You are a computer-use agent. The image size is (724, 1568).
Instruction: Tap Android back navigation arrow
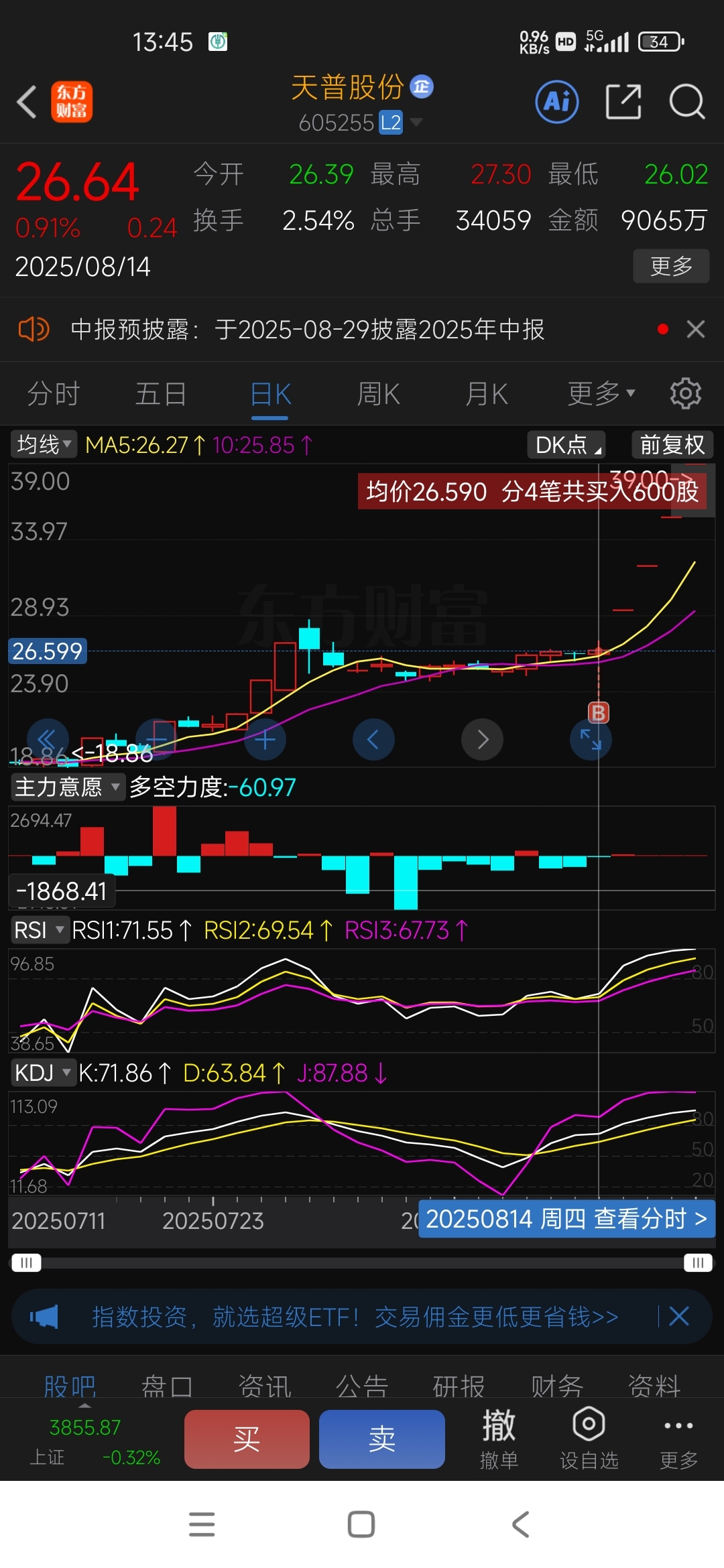click(x=521, y=1524)
